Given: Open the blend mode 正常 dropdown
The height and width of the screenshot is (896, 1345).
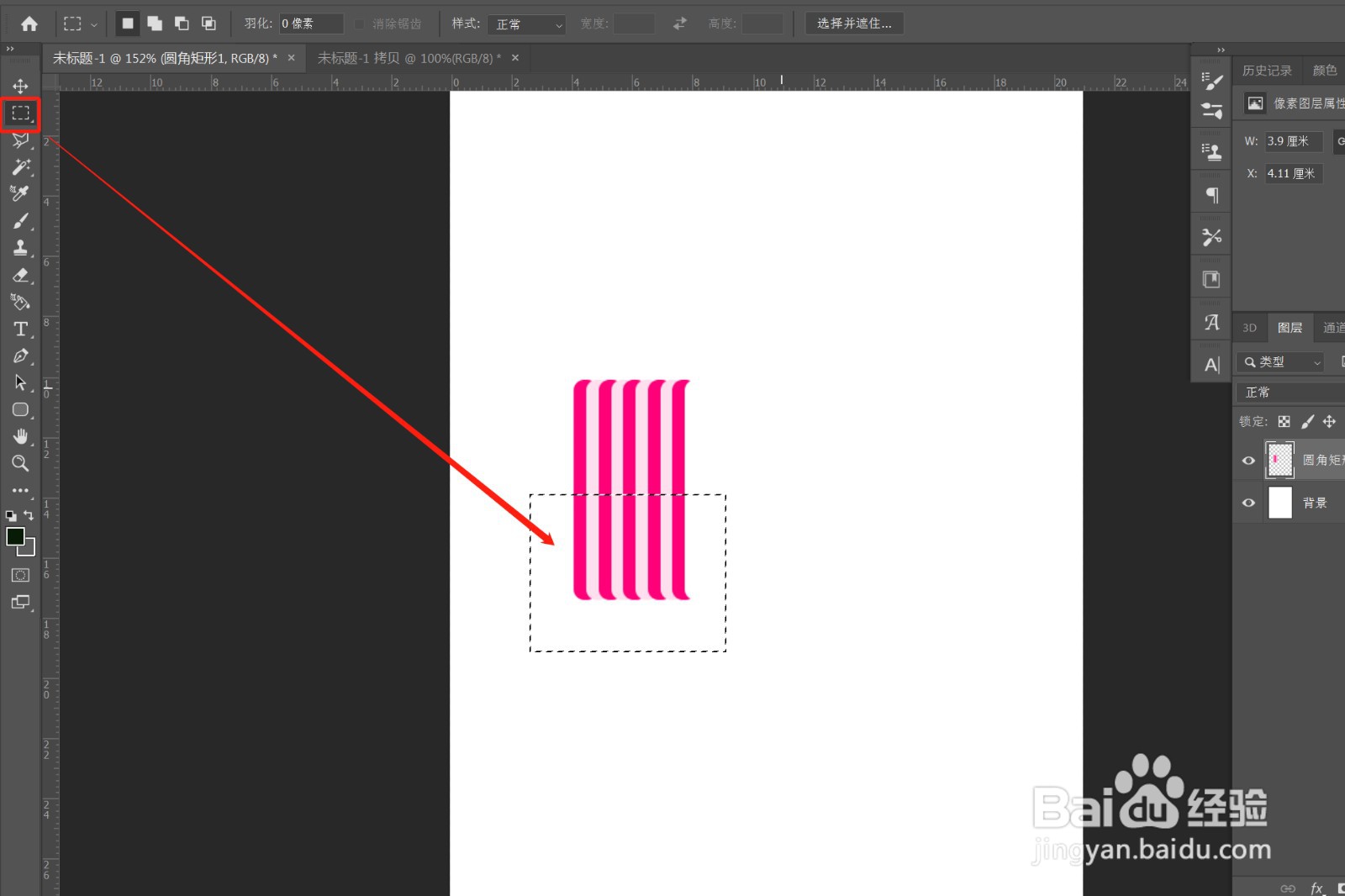Looking at the screenshot, I should pos(1290,393).
